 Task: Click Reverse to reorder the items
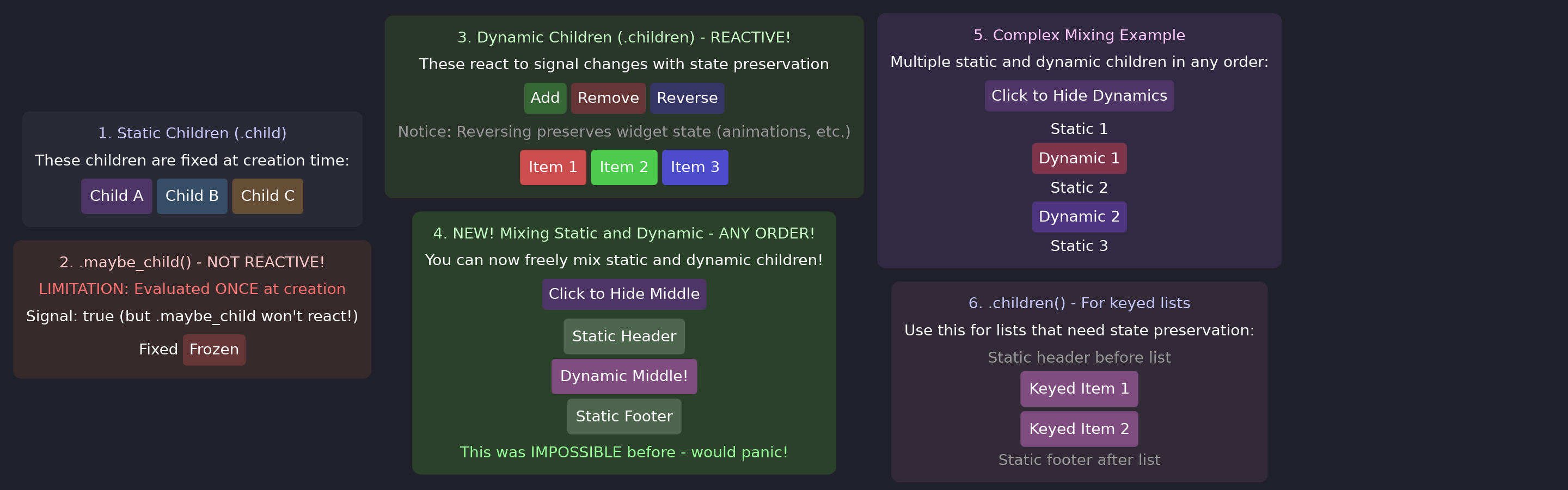(x=687, y=97)
